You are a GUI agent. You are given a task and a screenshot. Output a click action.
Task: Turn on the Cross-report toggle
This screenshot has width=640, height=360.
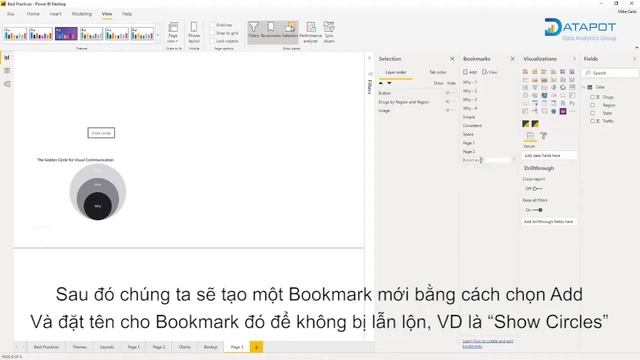coord(537,189)
